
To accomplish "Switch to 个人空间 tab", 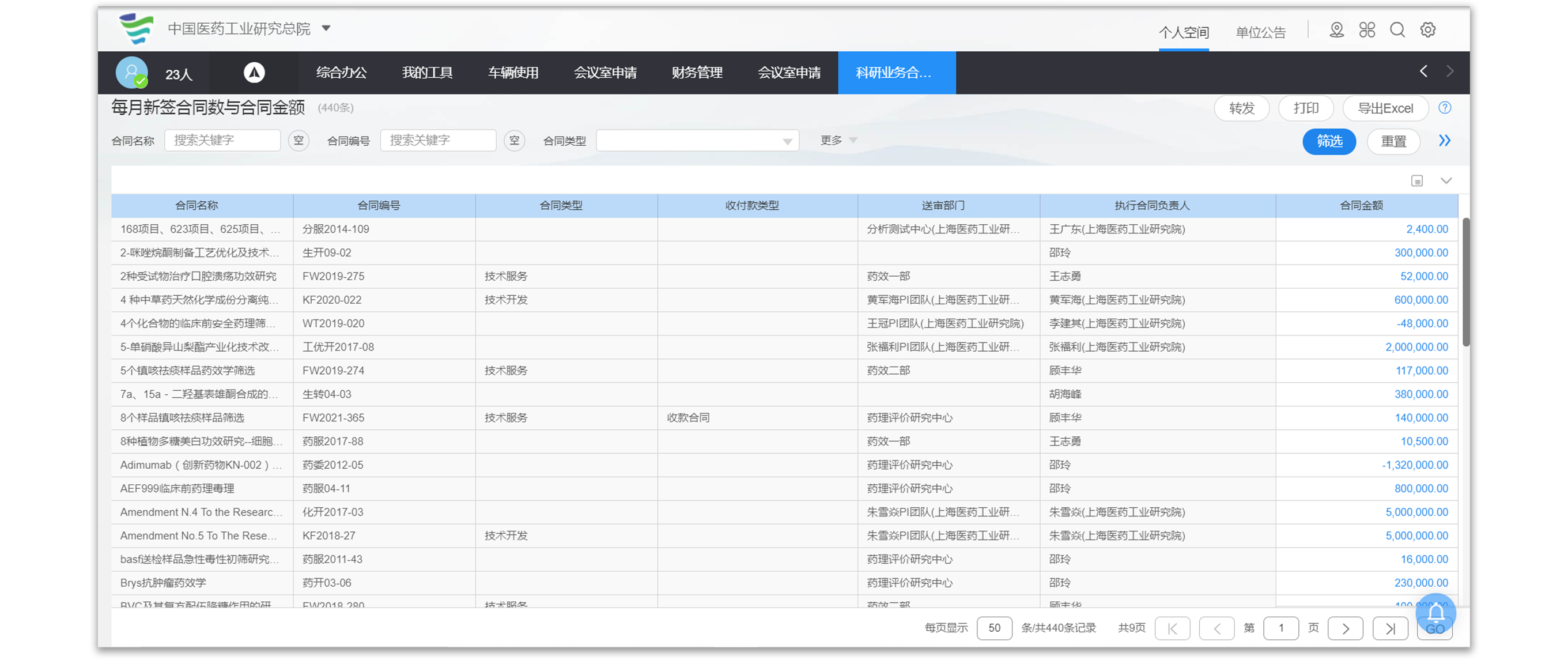I will click(x=1183, y=32).
